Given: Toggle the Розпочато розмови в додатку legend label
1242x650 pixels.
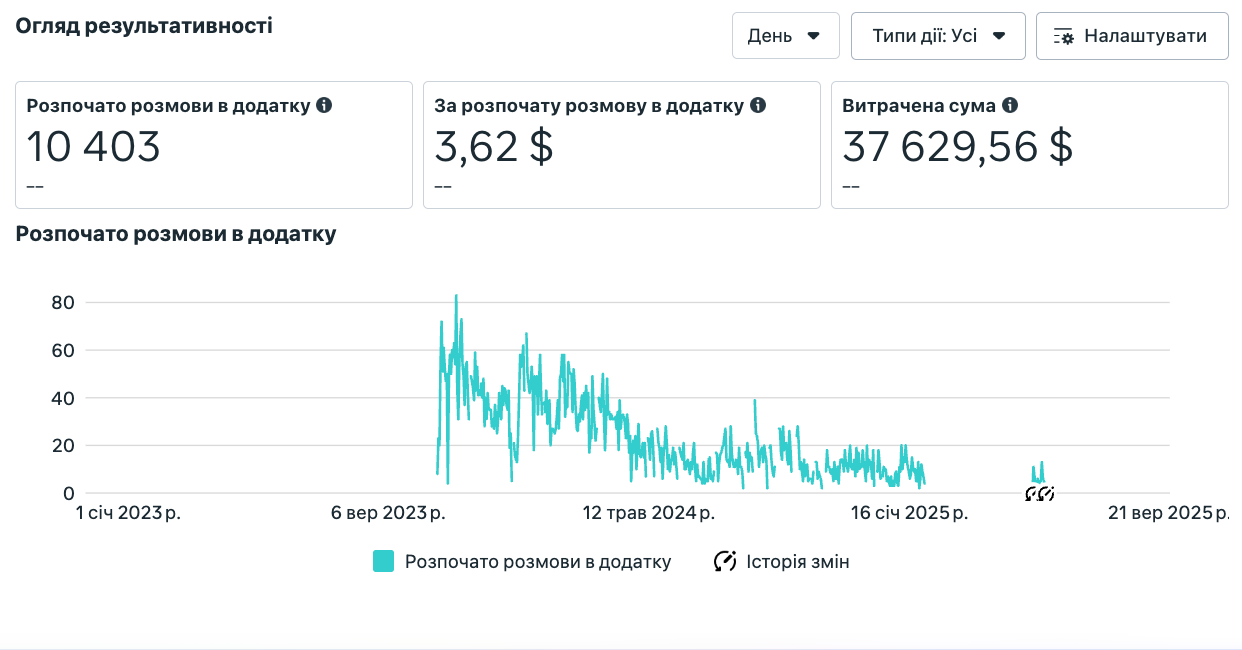Looking at the screenshot, I should click(537, 562).
